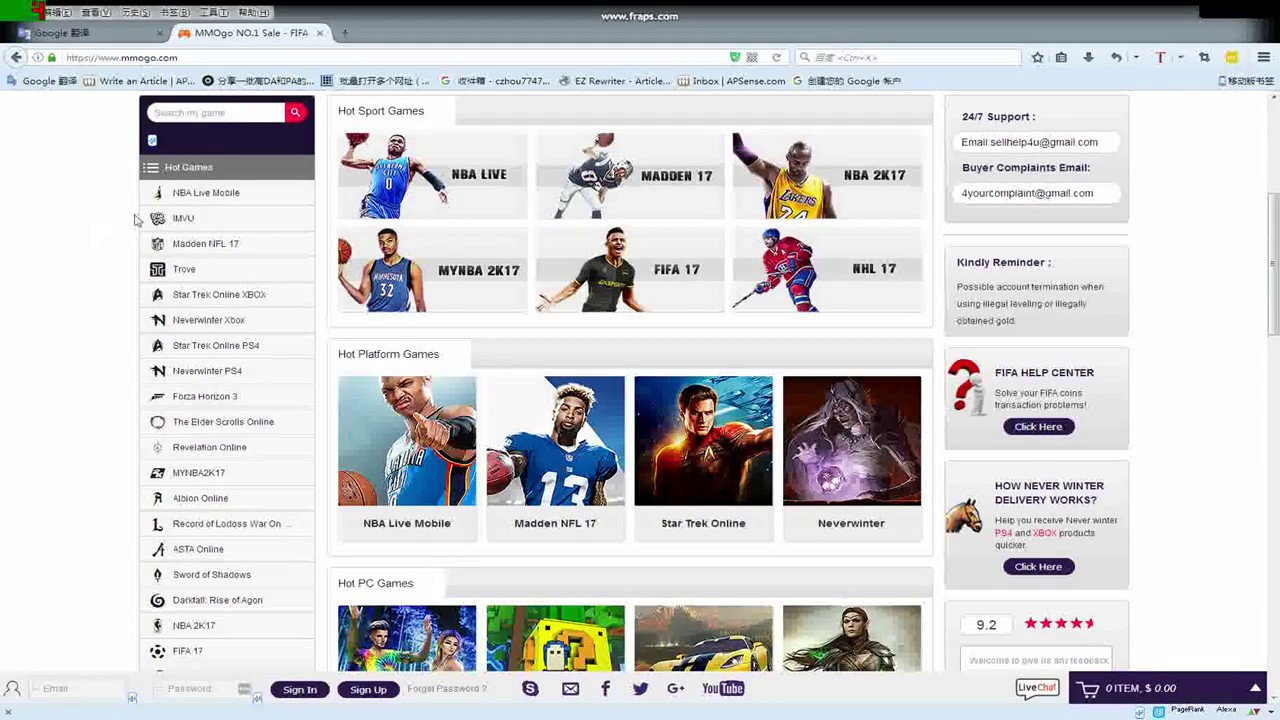Close the MMOgo browser tab
The height and width of the screenshot is (720, 1280).
click(x=320, y=33)
